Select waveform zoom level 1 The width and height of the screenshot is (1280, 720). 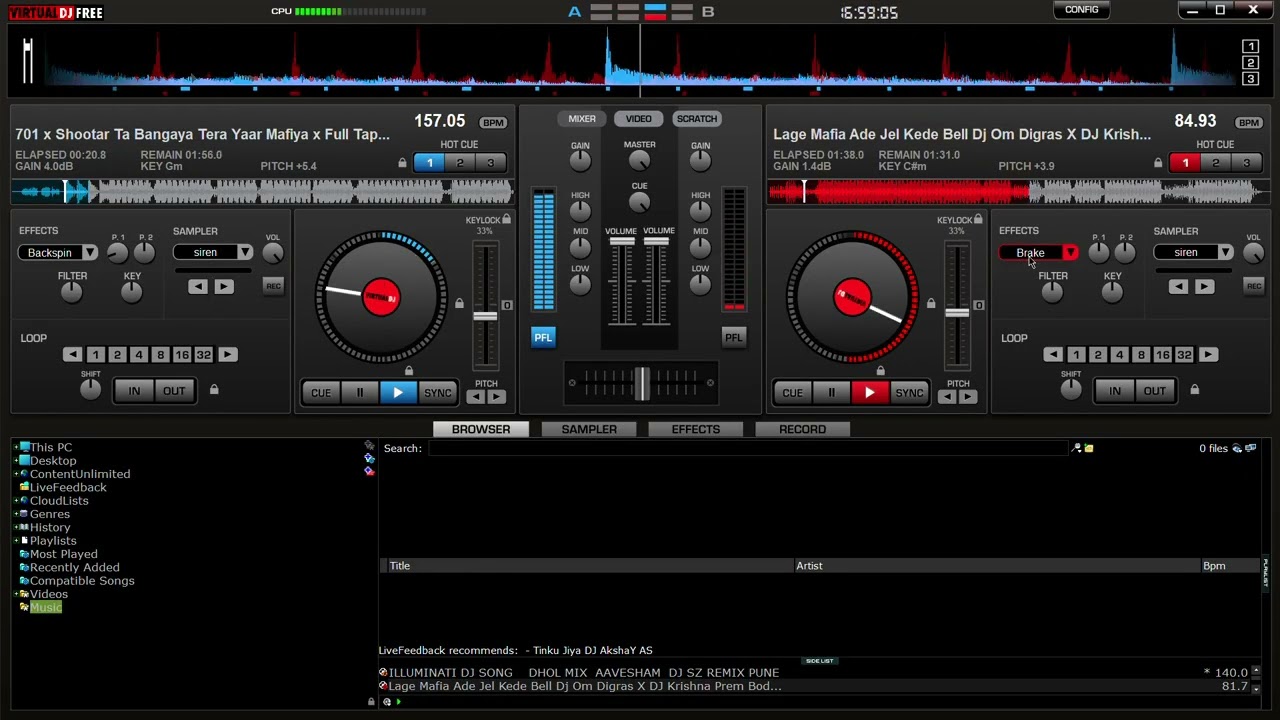1250,47
